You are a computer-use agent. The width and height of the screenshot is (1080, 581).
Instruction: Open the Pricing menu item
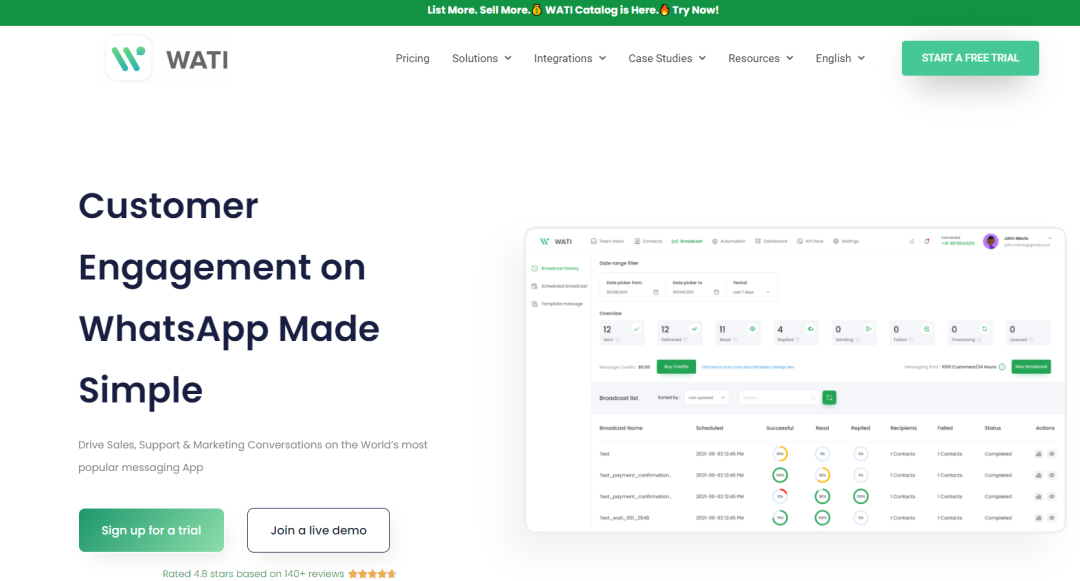click(413, 59)
